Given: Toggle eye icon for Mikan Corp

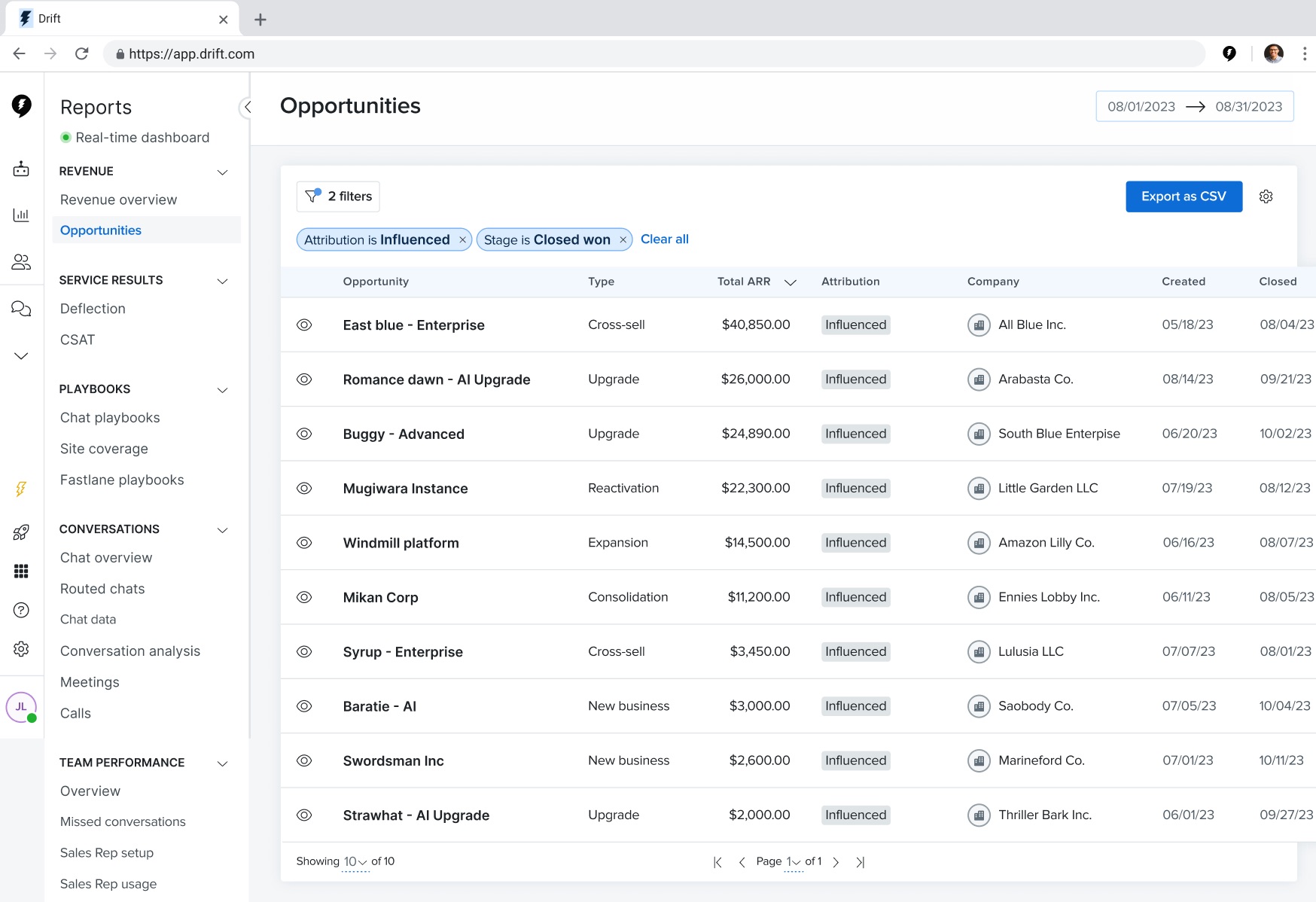Looking at the screenshot, I should pos(304,597).
